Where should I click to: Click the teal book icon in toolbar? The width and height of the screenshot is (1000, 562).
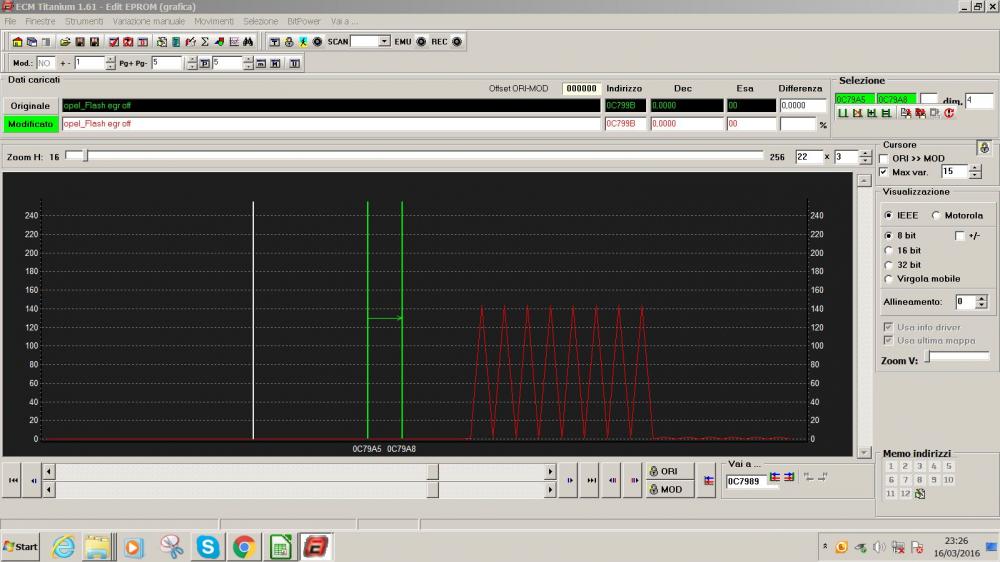coord(176,42)
